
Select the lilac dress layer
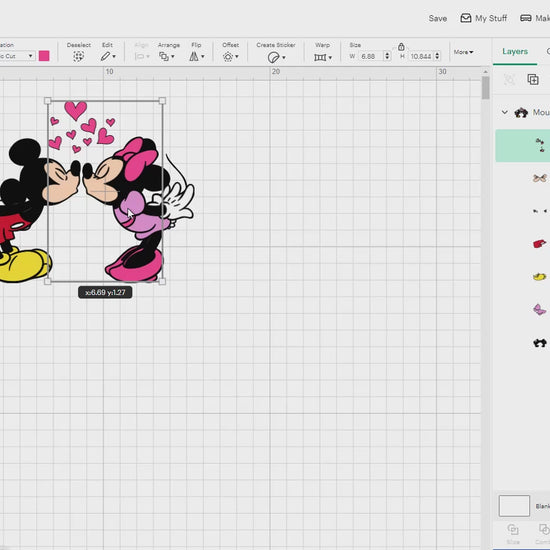(539, 309)
